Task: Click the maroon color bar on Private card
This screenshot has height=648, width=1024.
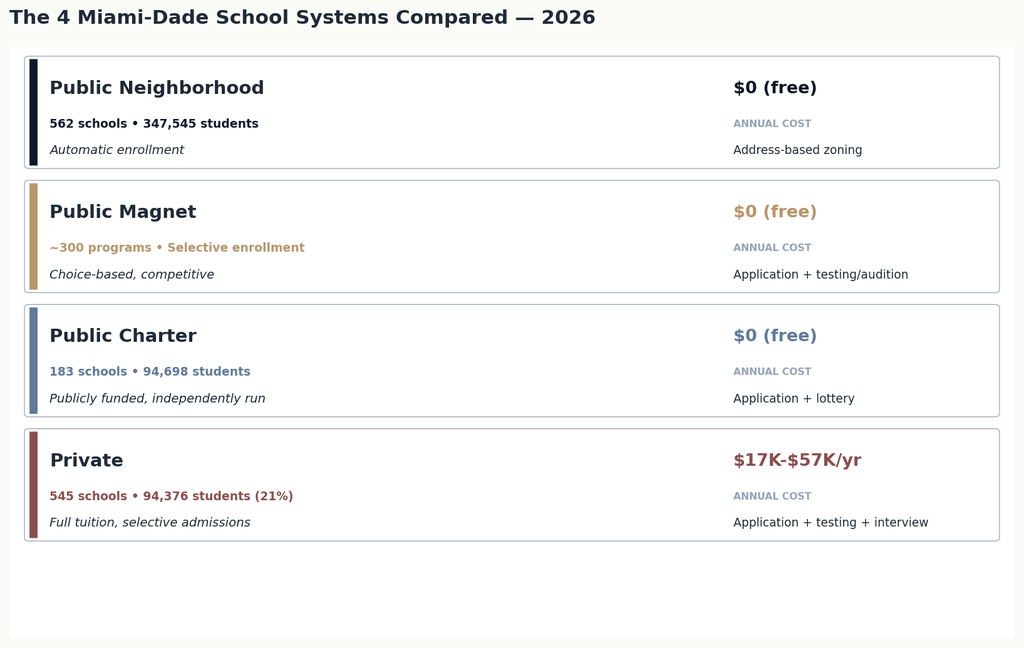Action: [x=33, y=485]
